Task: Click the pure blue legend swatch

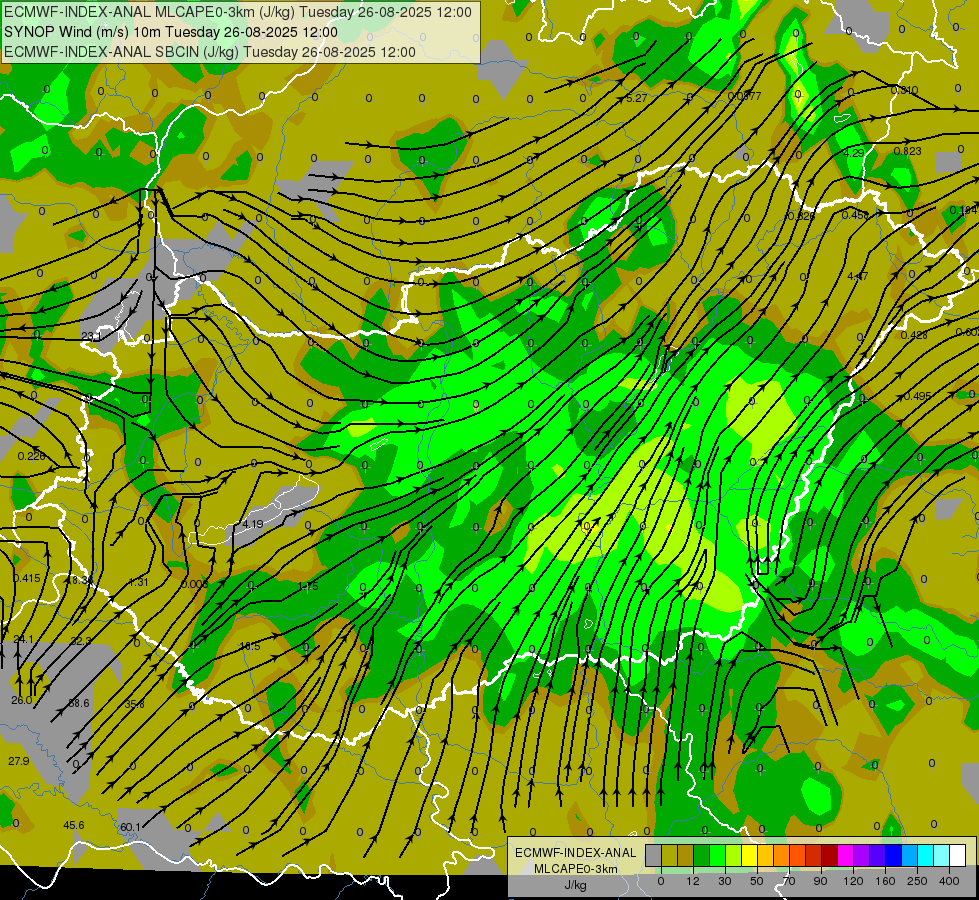Action: [x=894, y=855]
